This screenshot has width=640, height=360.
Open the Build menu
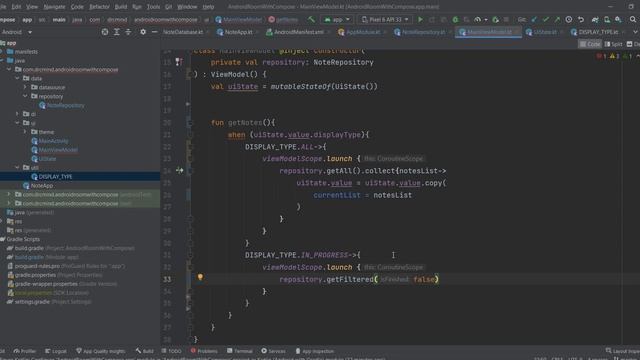121,7
